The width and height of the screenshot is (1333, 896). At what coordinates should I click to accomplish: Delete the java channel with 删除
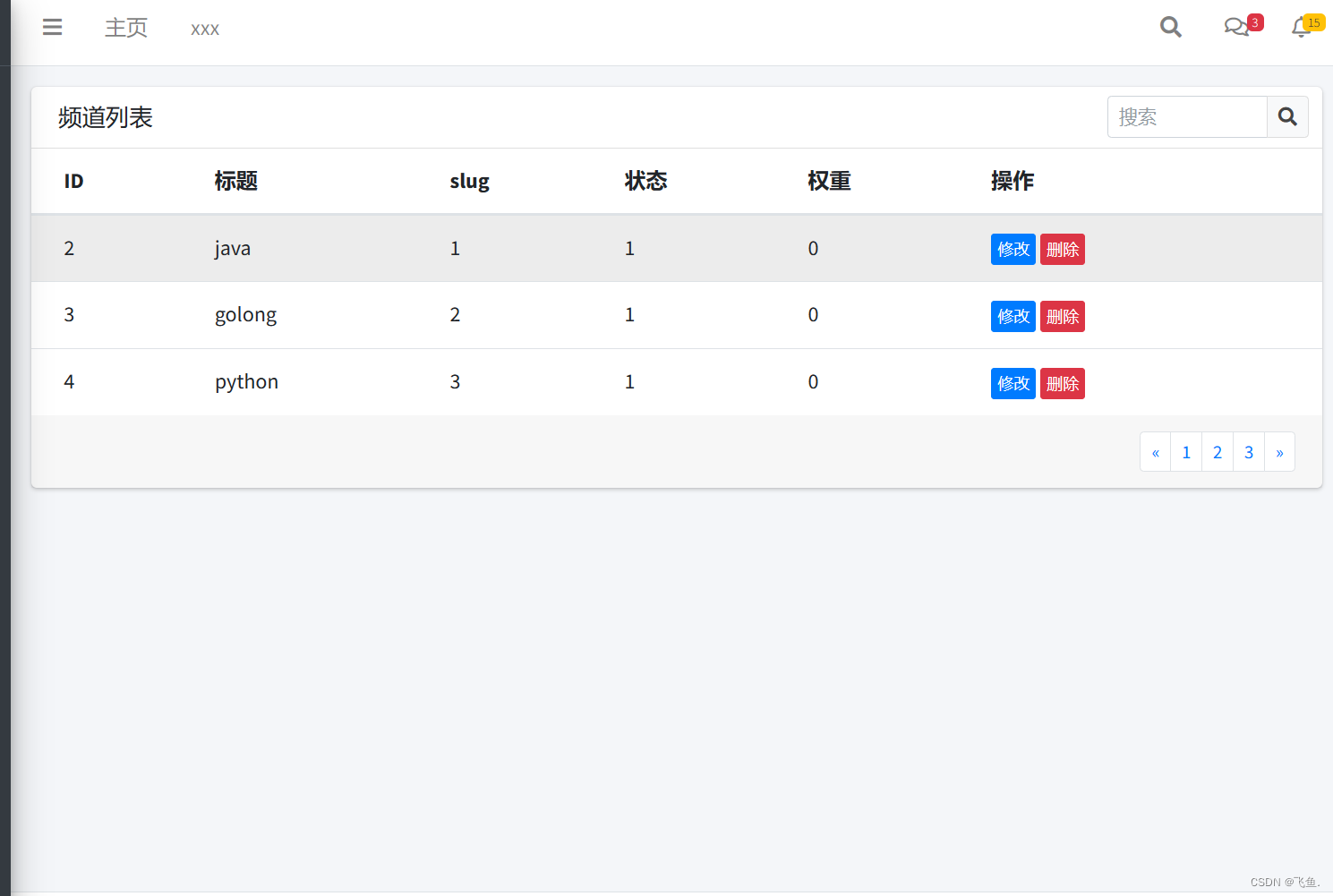click(x=1062, y=249)
